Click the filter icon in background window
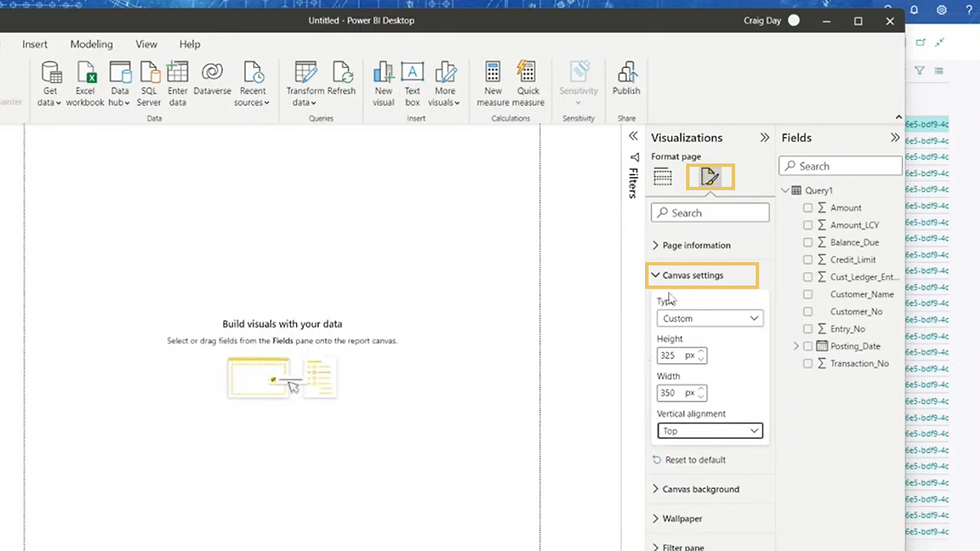This screenshot has height=551, width=980. click(919, 71)
